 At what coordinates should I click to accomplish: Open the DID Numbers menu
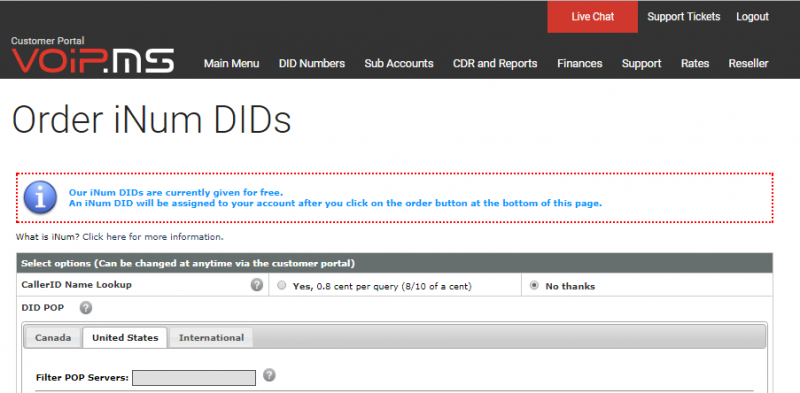(x=312, y=63)
